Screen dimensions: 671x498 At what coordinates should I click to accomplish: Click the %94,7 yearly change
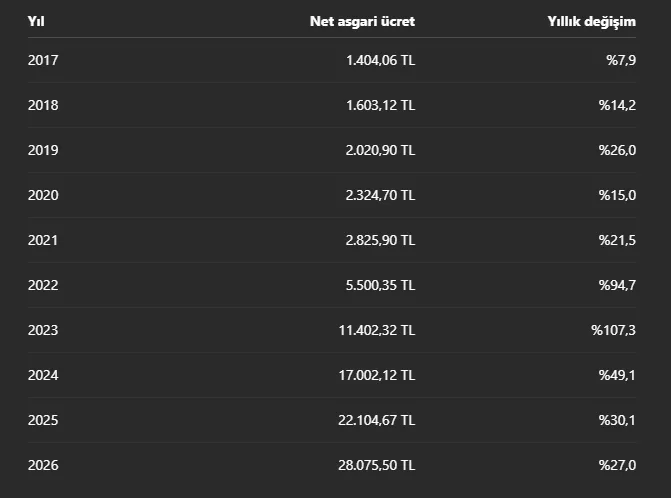tap(617, 285)
